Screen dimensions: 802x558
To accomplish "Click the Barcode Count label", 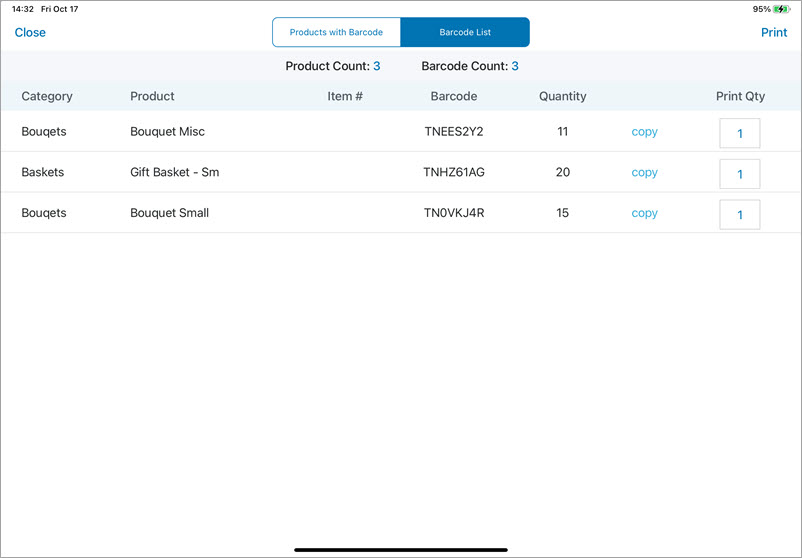I will click(464, 66).
